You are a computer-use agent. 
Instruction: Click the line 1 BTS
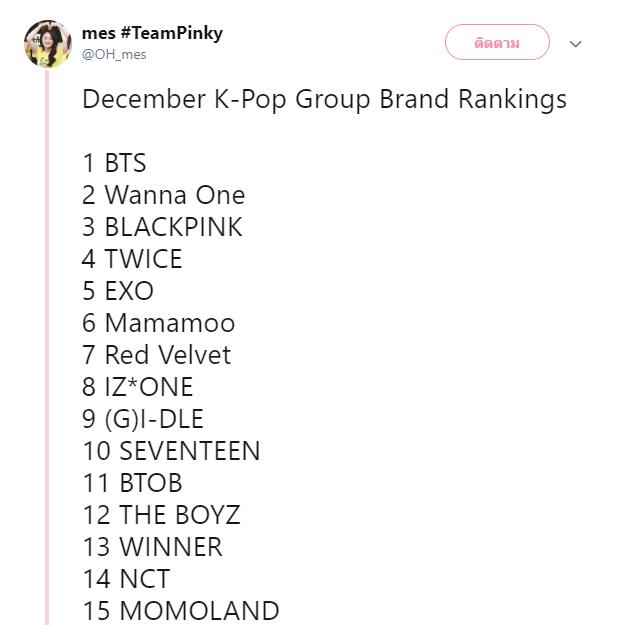pos(114,163)
